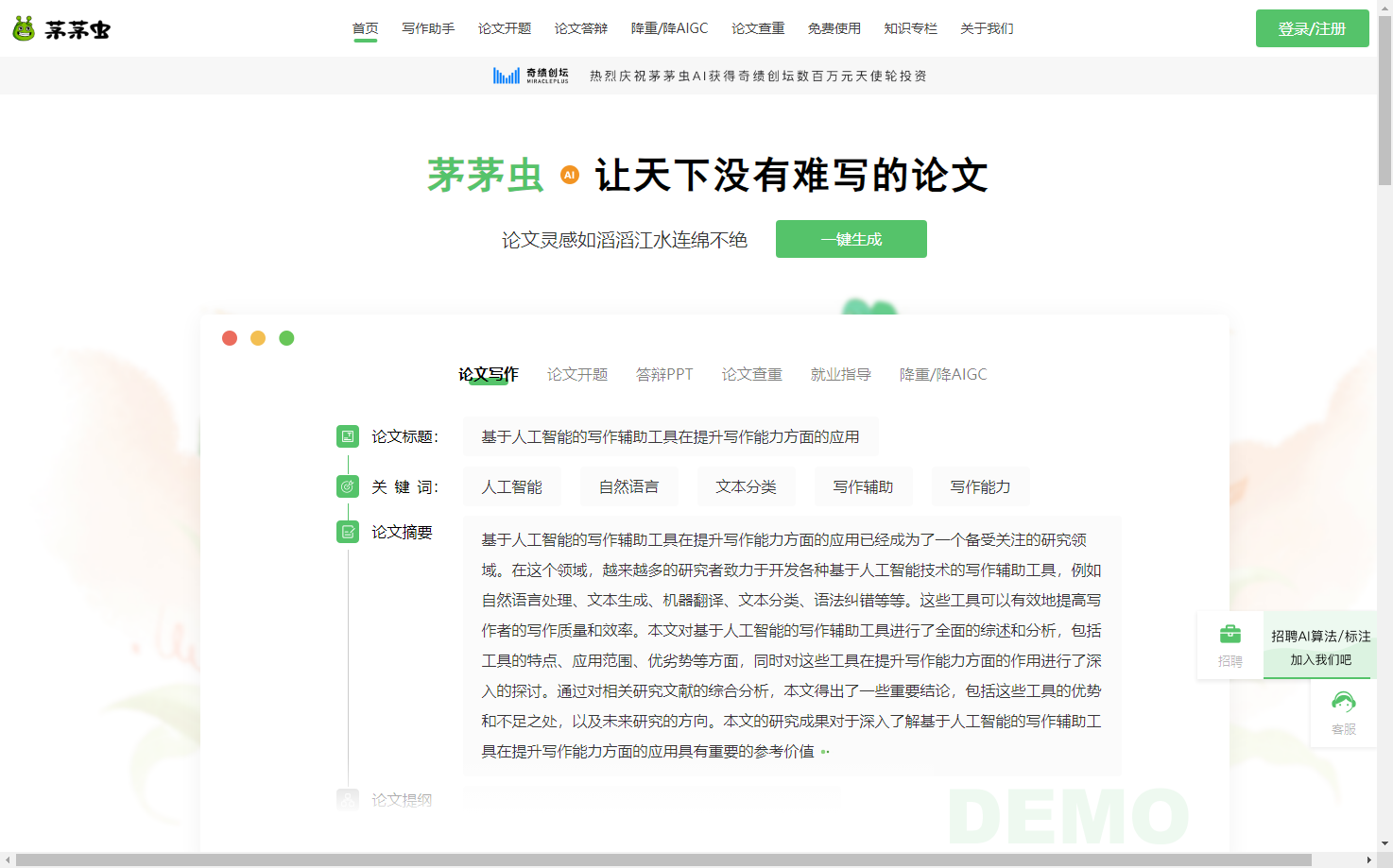
Task: Click the 论文摘要 green edit icon
Action: coord(348,532)
